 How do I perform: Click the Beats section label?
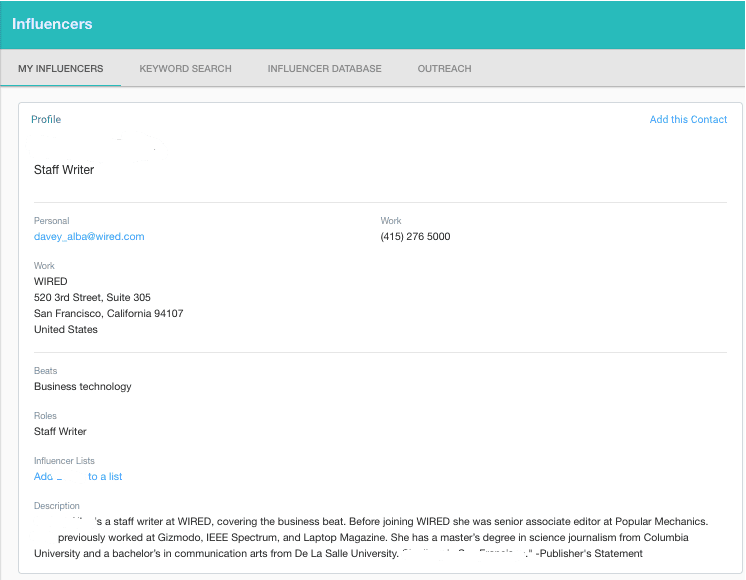[x=46, y=371]
